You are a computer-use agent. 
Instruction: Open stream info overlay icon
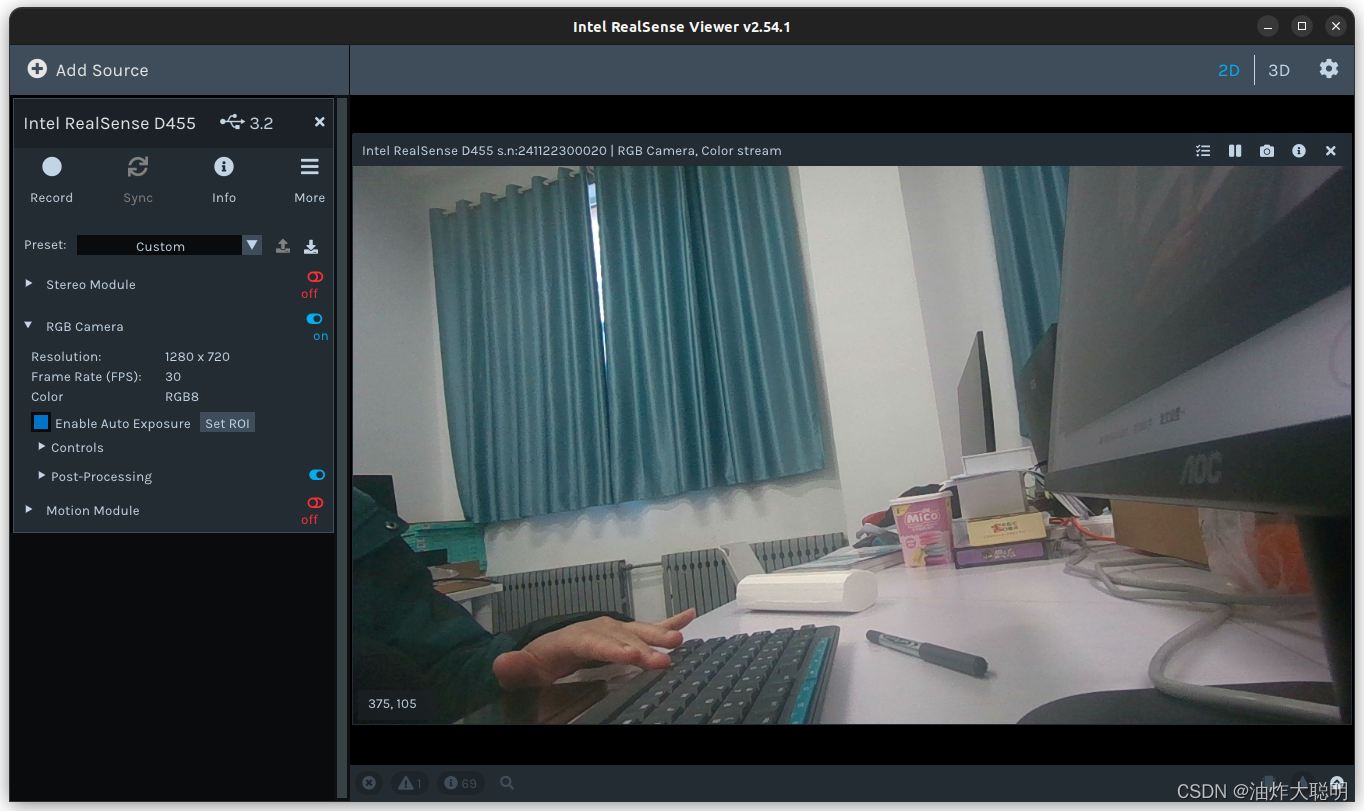[1299, 150]
